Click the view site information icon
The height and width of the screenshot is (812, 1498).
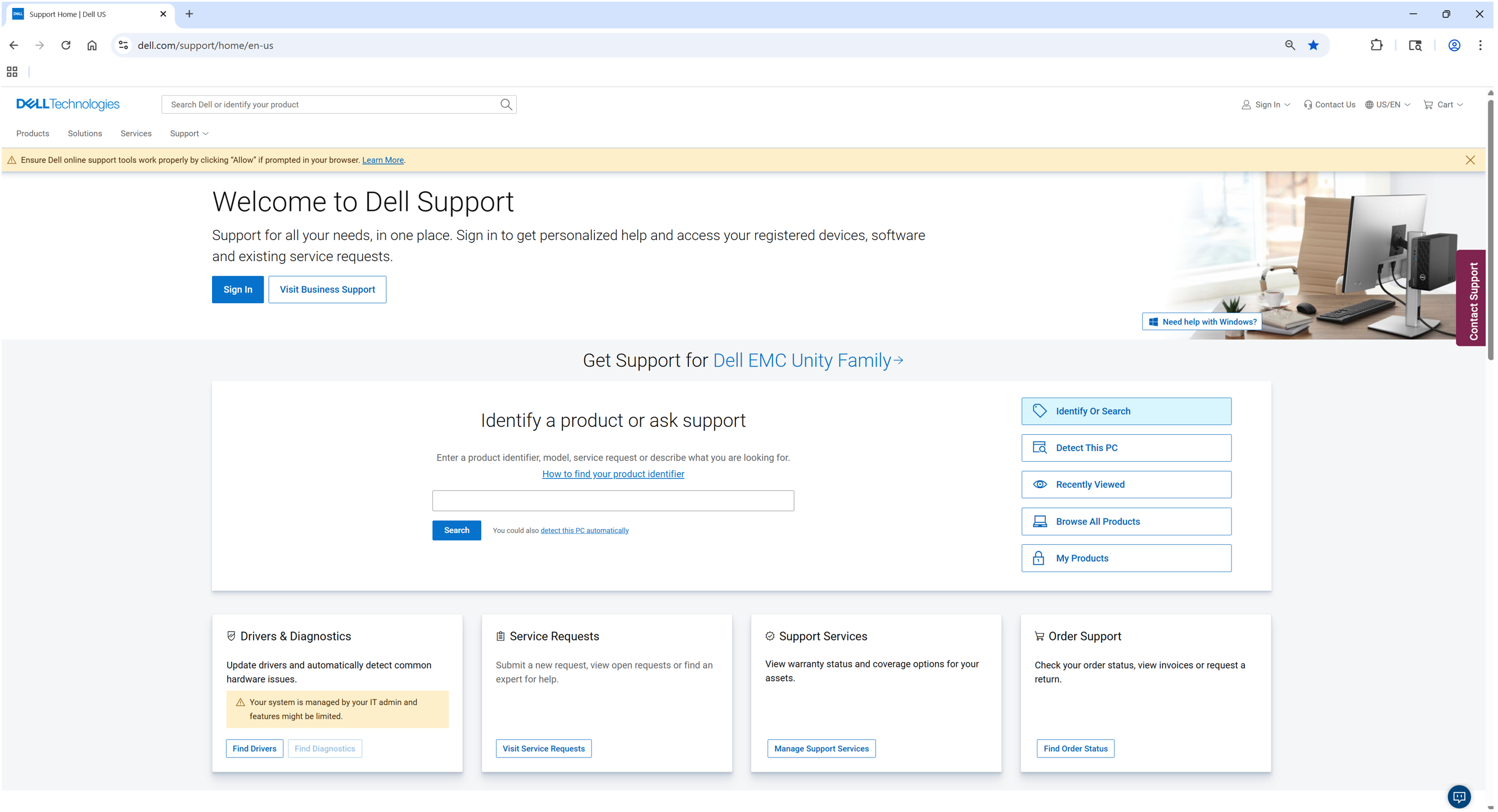click(123, 46)
